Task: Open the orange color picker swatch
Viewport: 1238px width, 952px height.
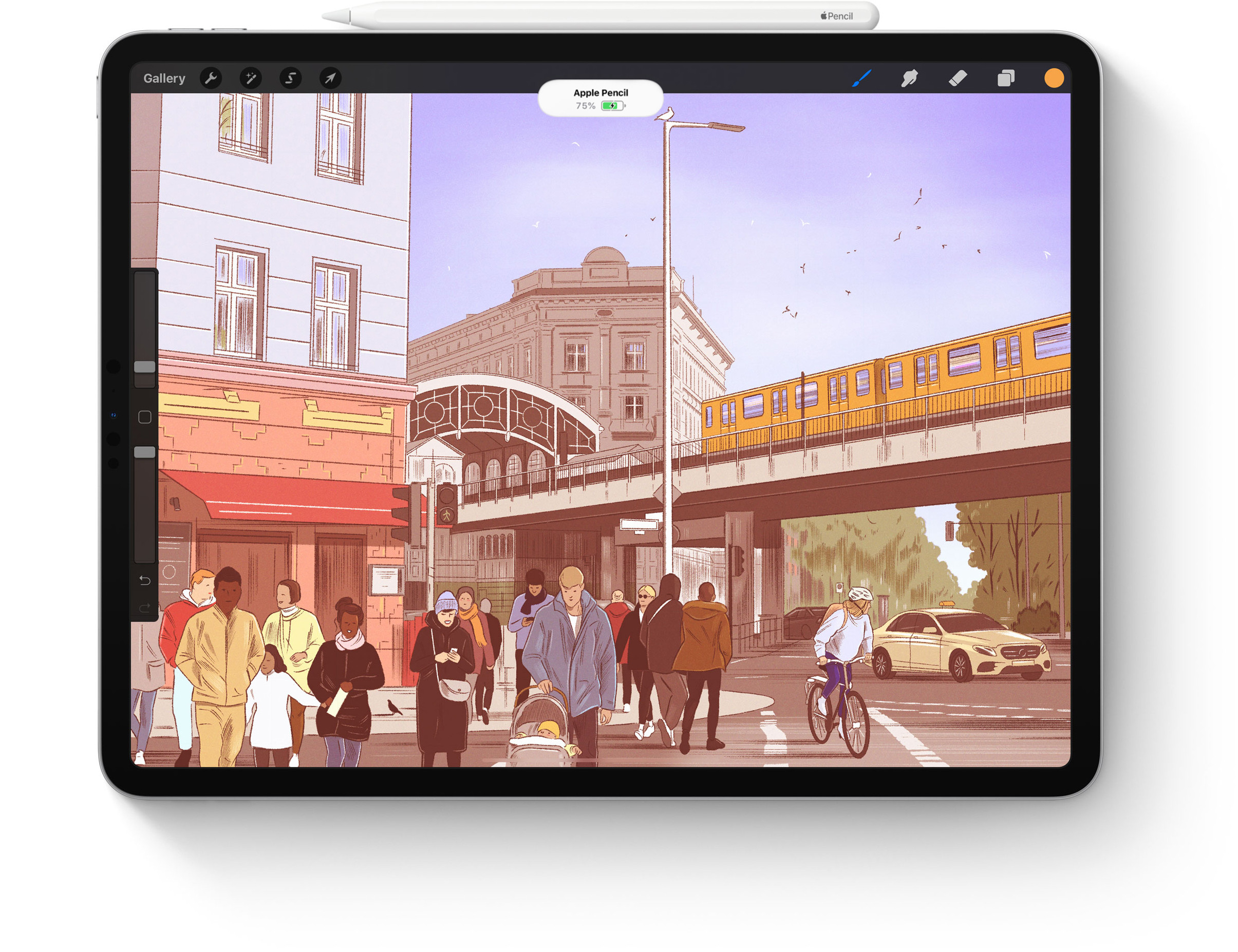Action: [1054, 78]
